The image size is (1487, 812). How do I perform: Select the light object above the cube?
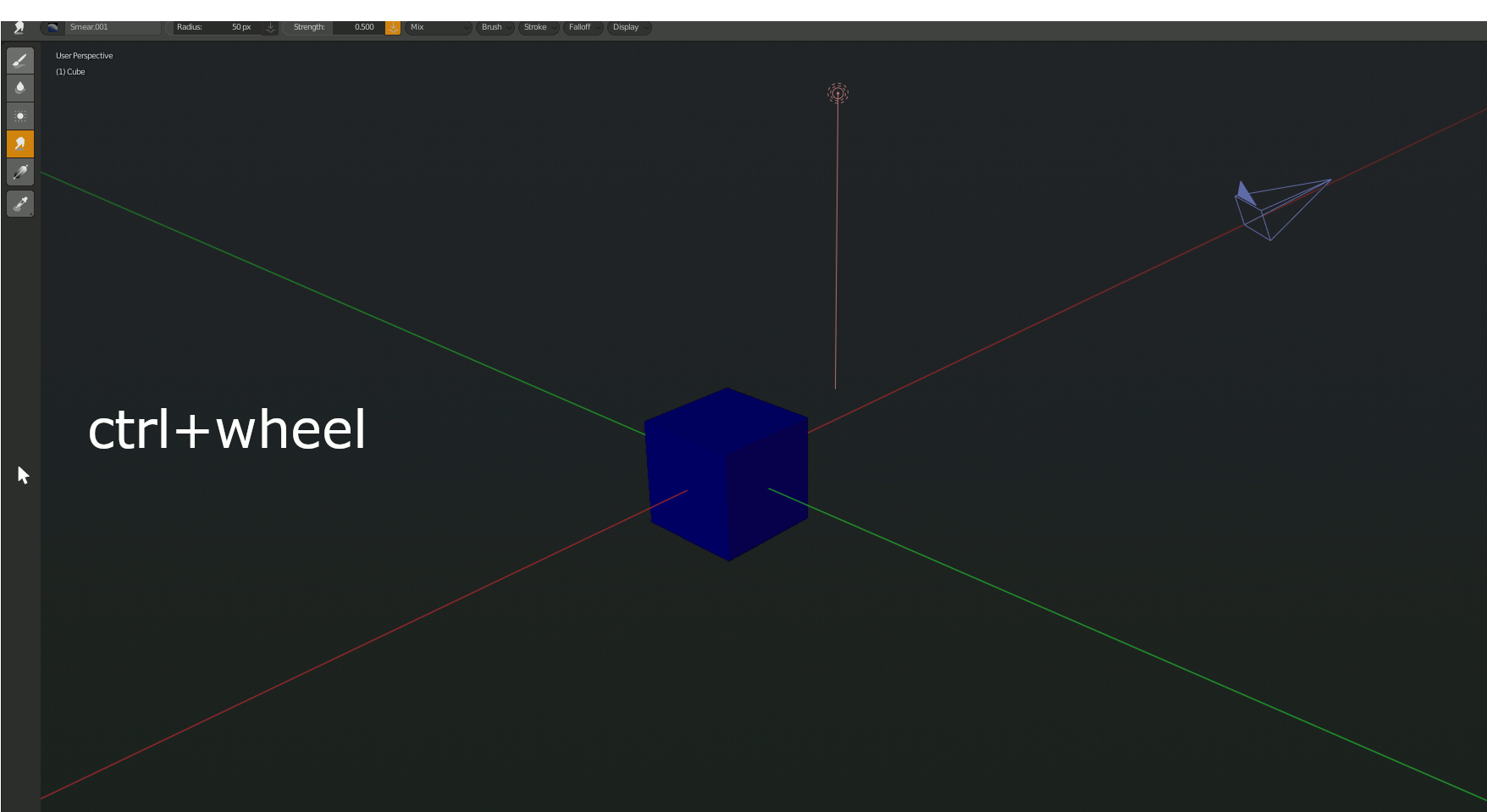[x=837, y=93]
